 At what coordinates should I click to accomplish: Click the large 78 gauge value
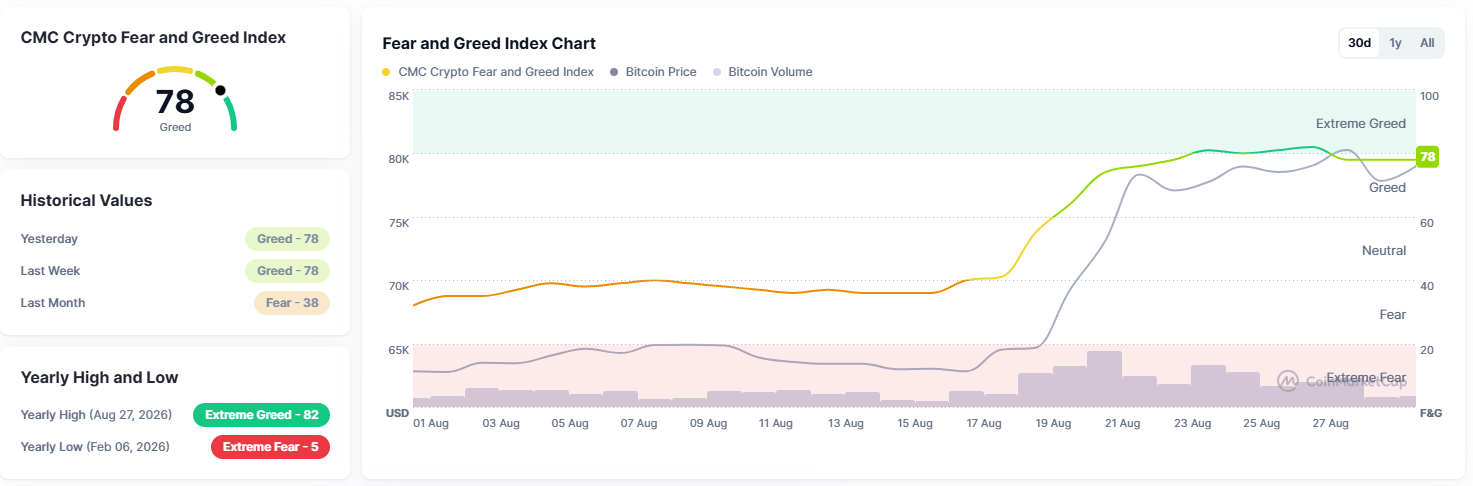pos(175,102)
